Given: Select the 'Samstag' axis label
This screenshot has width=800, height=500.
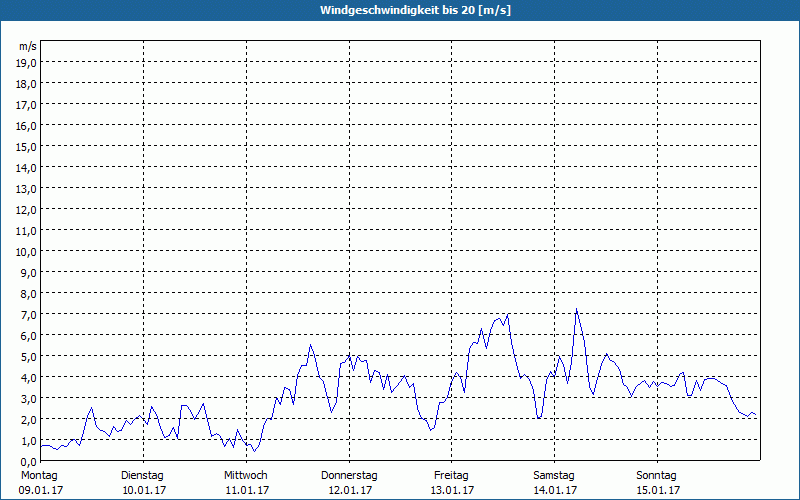Looking at the screenshot, I should (555, 475).
